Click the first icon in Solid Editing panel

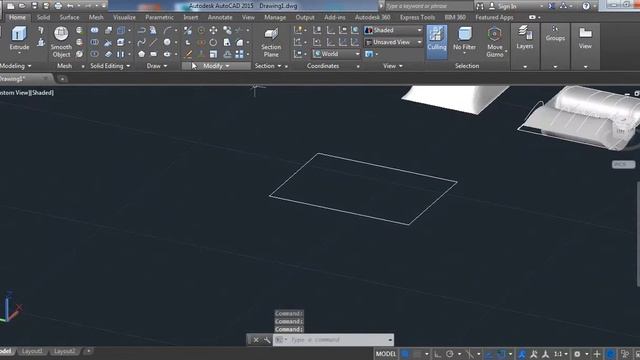click(x=94, y=30)
